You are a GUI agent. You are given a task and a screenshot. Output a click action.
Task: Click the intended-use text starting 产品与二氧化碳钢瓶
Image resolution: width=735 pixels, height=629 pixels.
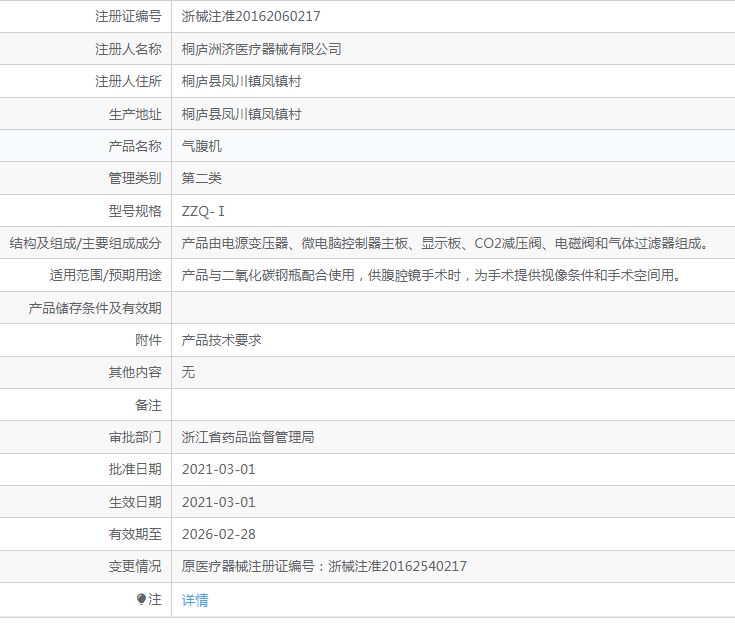[x=432, y=275]
